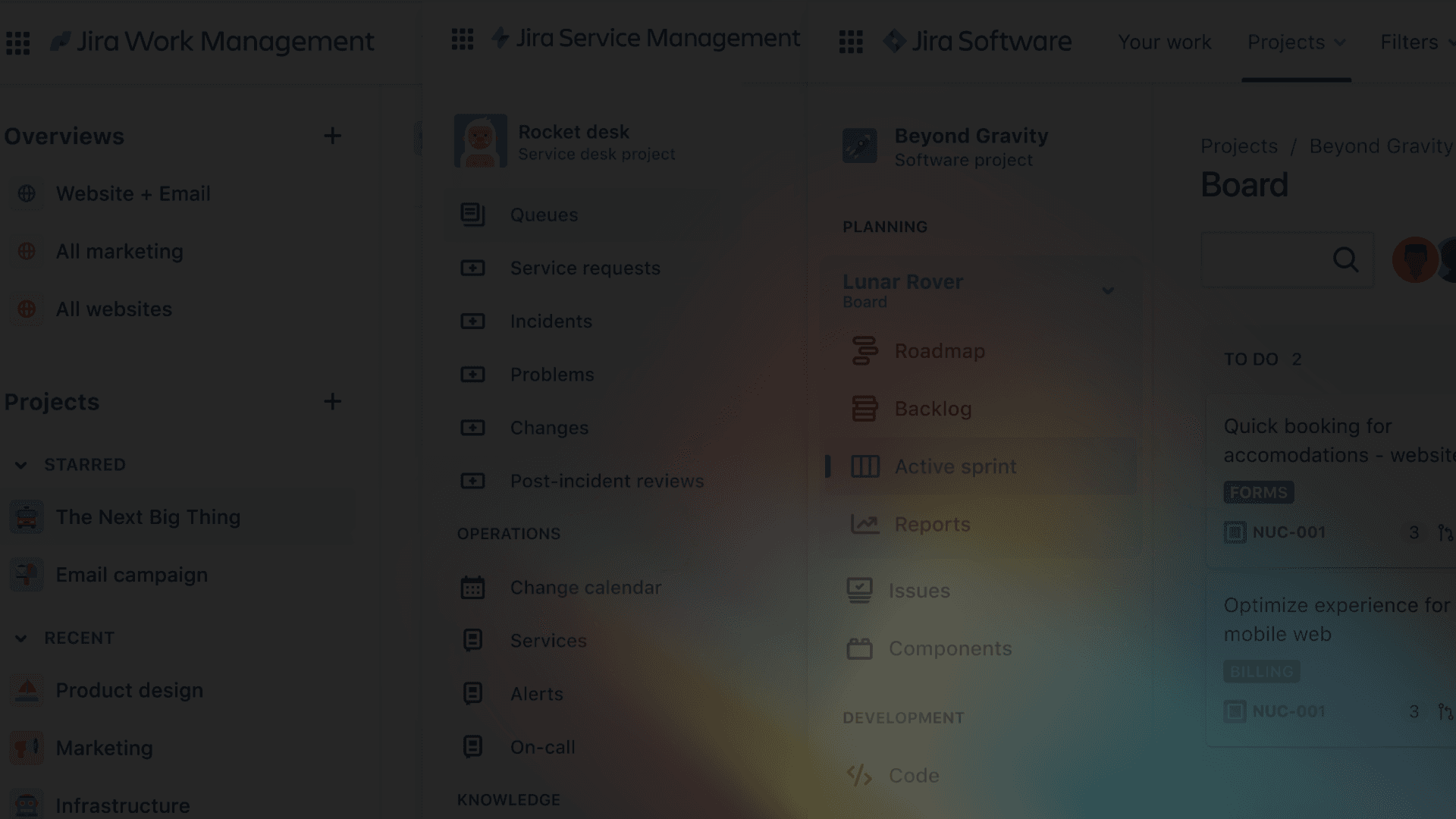Image resolution: width=1456 pixels, height=819 pixels.
Task: Open the Alerts page
Action: (537, 694)
